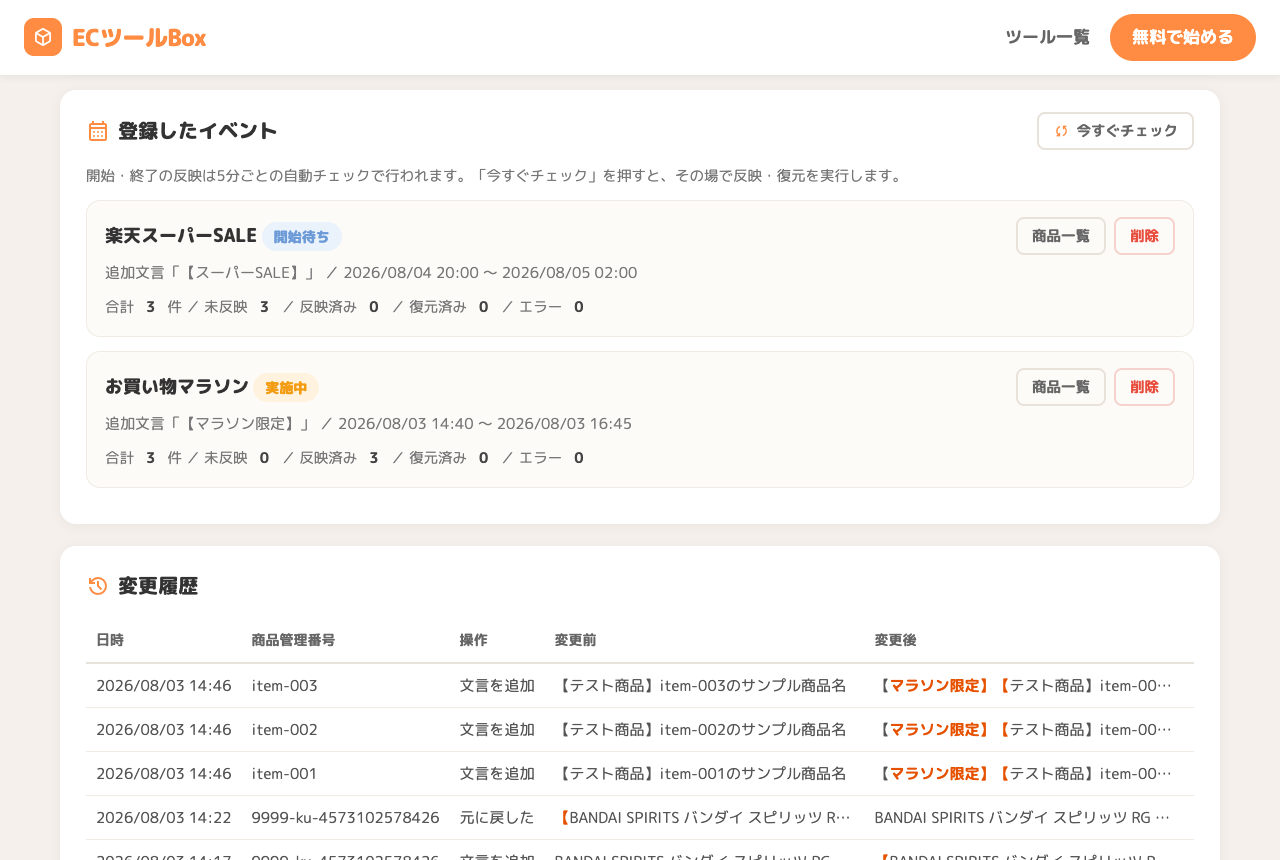Delete the 楽天スーパーSALE event
The height and width of the screenshot is (860, 1280).
[x=1144, y=236]
